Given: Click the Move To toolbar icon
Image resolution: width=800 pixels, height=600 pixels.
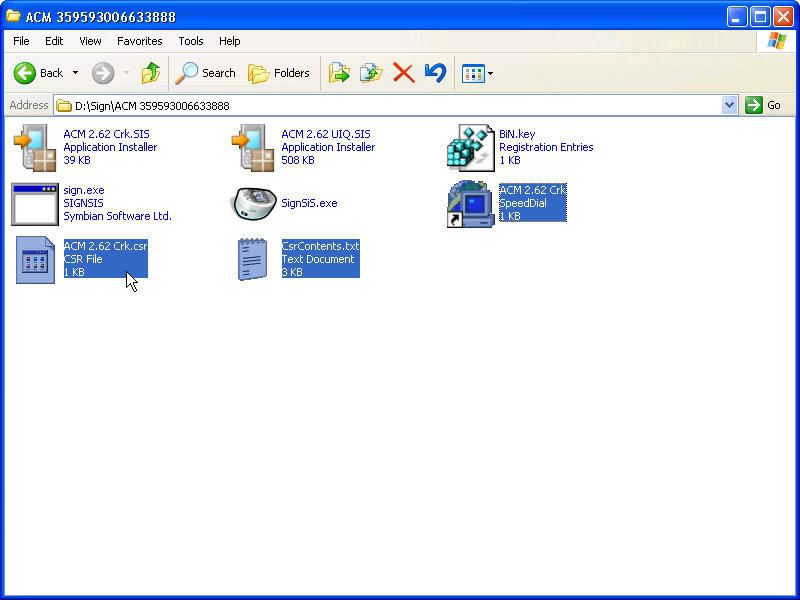Looking at the screenshot, I should pyautogui.click(x=340, y=73).
